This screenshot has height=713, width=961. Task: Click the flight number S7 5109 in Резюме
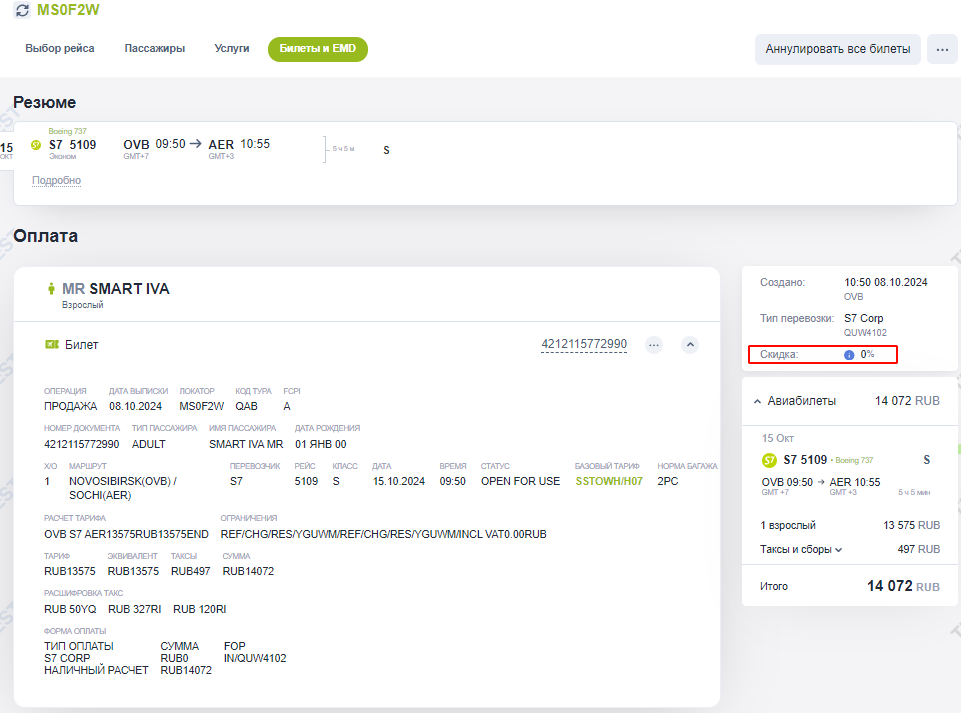(x=72, y=145)
